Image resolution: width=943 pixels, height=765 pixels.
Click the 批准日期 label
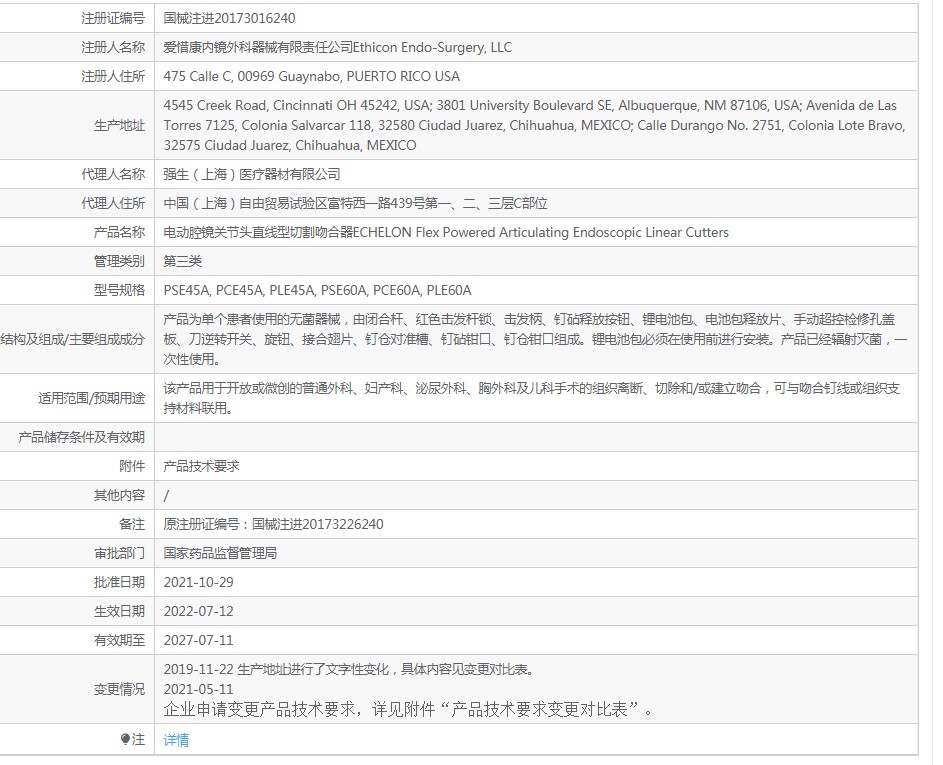pos(119,582)
